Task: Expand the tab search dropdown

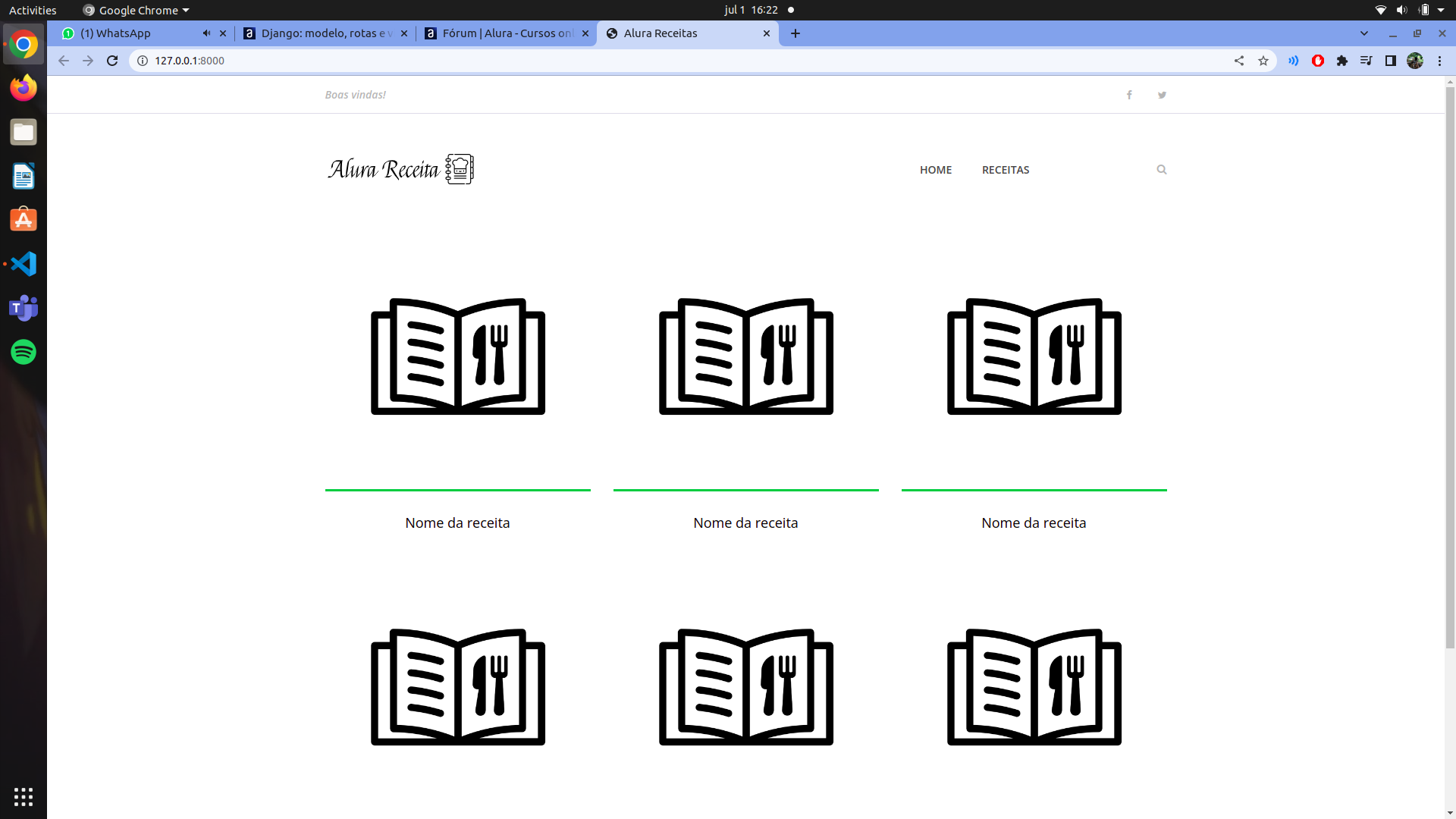Action: coord(1364,33)
